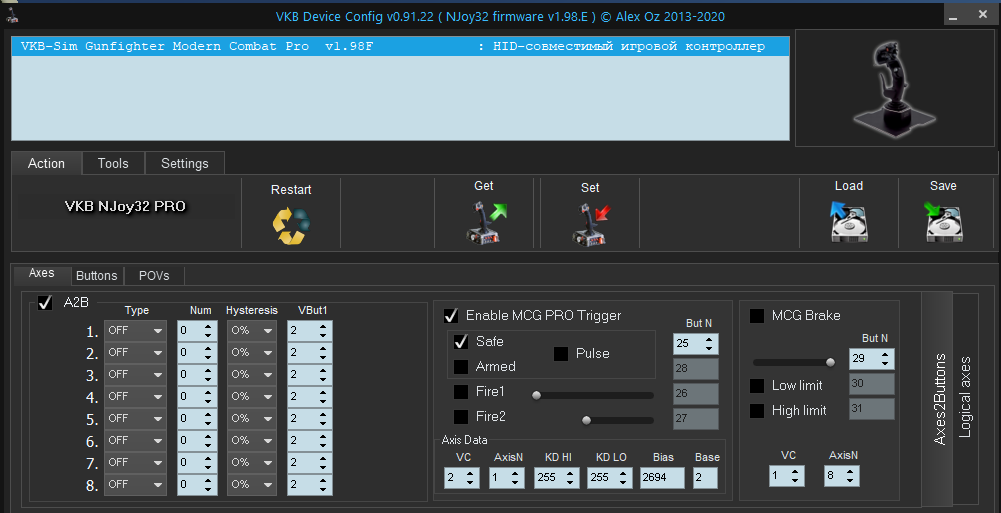1001x513 pixels.
Task: Open the Settings tab
Action: [184, 163]
